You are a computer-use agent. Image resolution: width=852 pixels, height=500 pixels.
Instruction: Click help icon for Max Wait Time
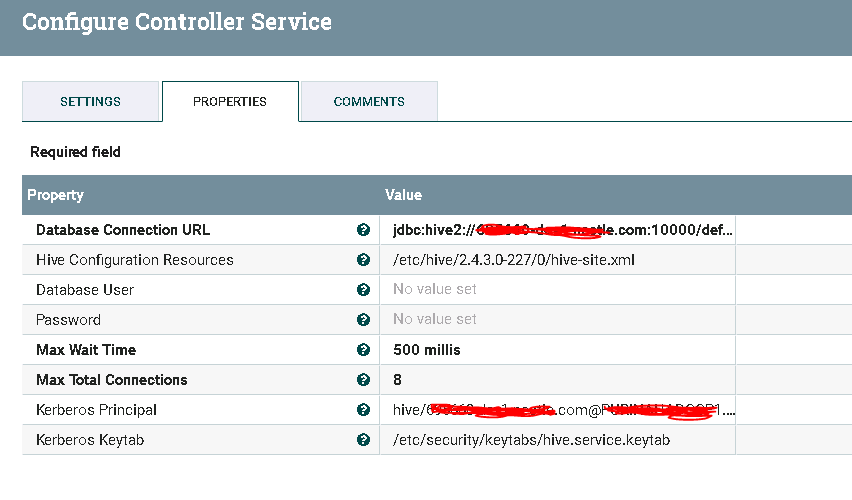click(363, 350)
